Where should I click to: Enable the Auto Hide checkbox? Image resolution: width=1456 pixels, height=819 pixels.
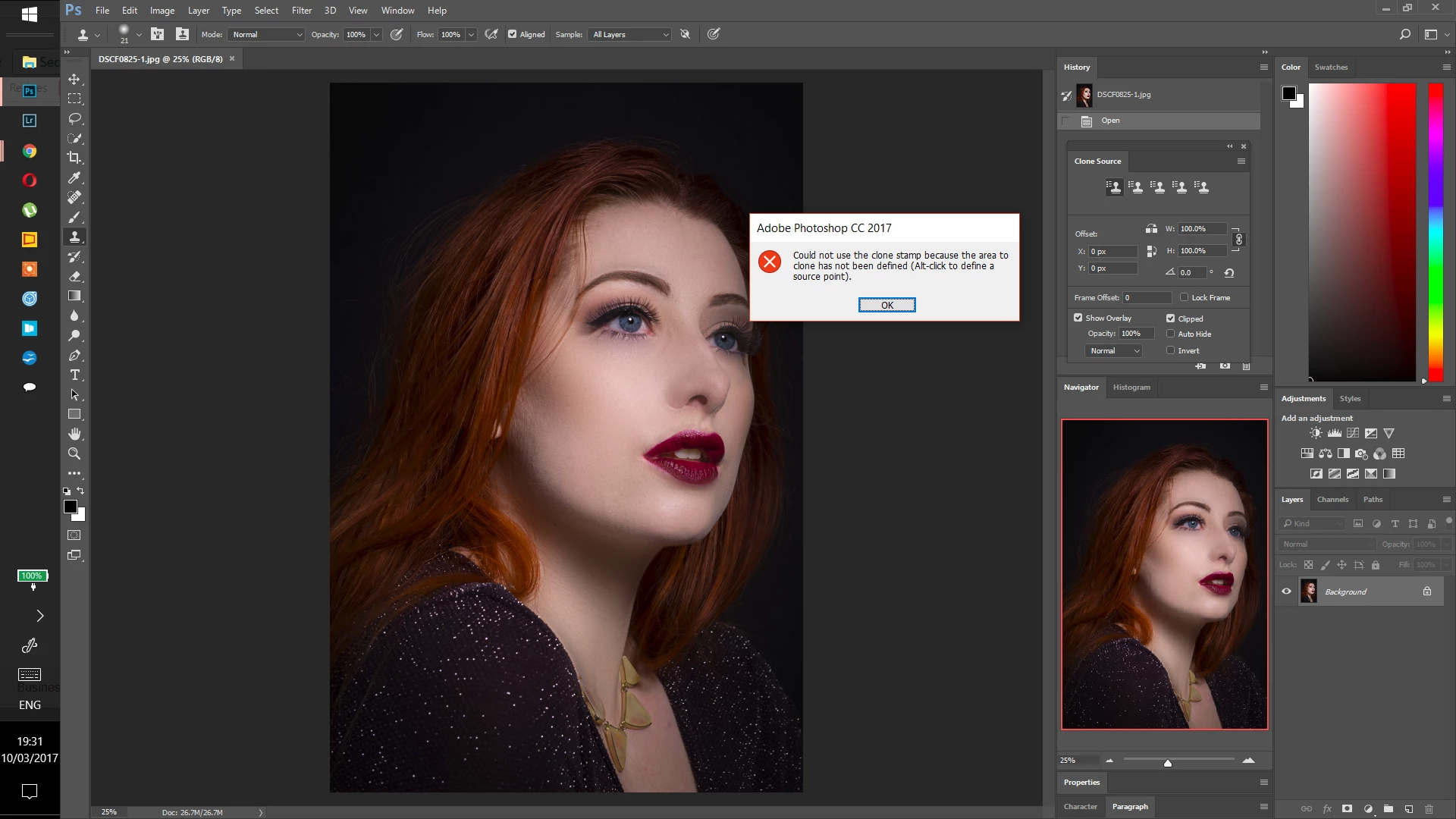click(x=1171, y=334)
